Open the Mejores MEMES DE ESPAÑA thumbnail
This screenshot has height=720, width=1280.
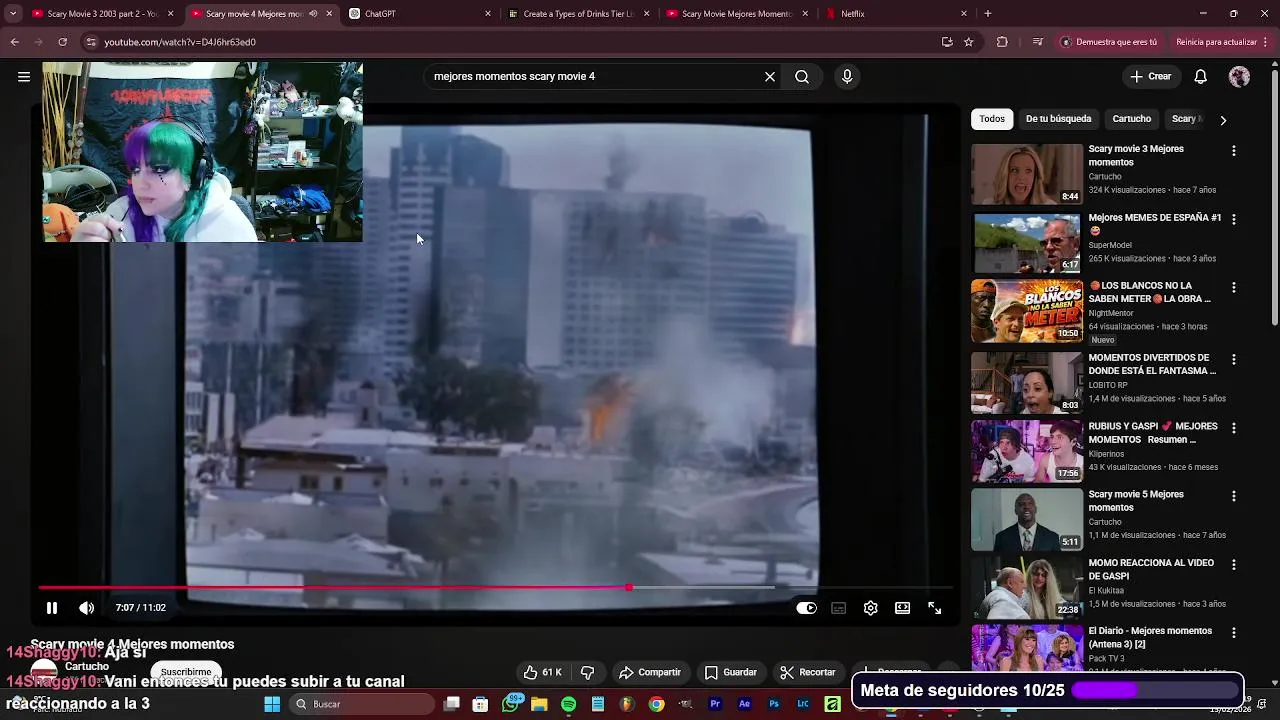click(x=1027, y=243)
